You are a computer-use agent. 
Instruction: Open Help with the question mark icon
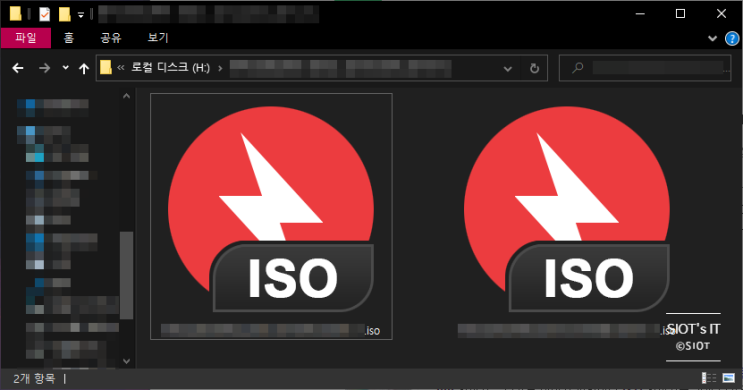coord(732,38)
